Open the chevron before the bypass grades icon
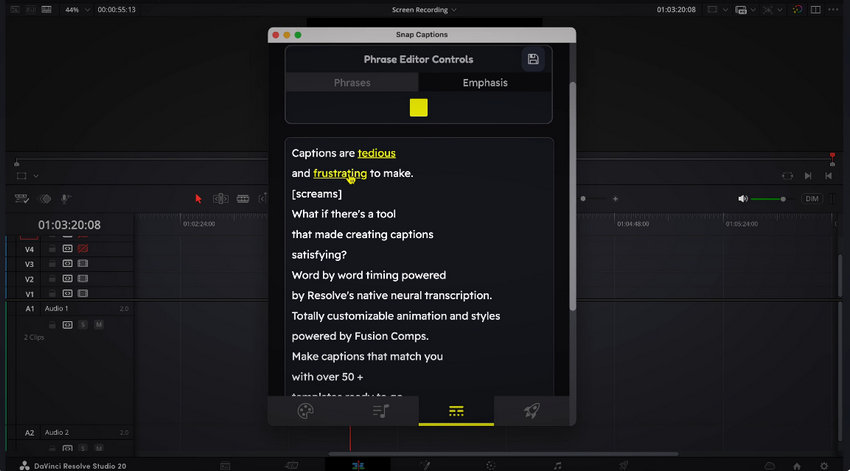Screen dimensions: 850x471 coord(780,10)
